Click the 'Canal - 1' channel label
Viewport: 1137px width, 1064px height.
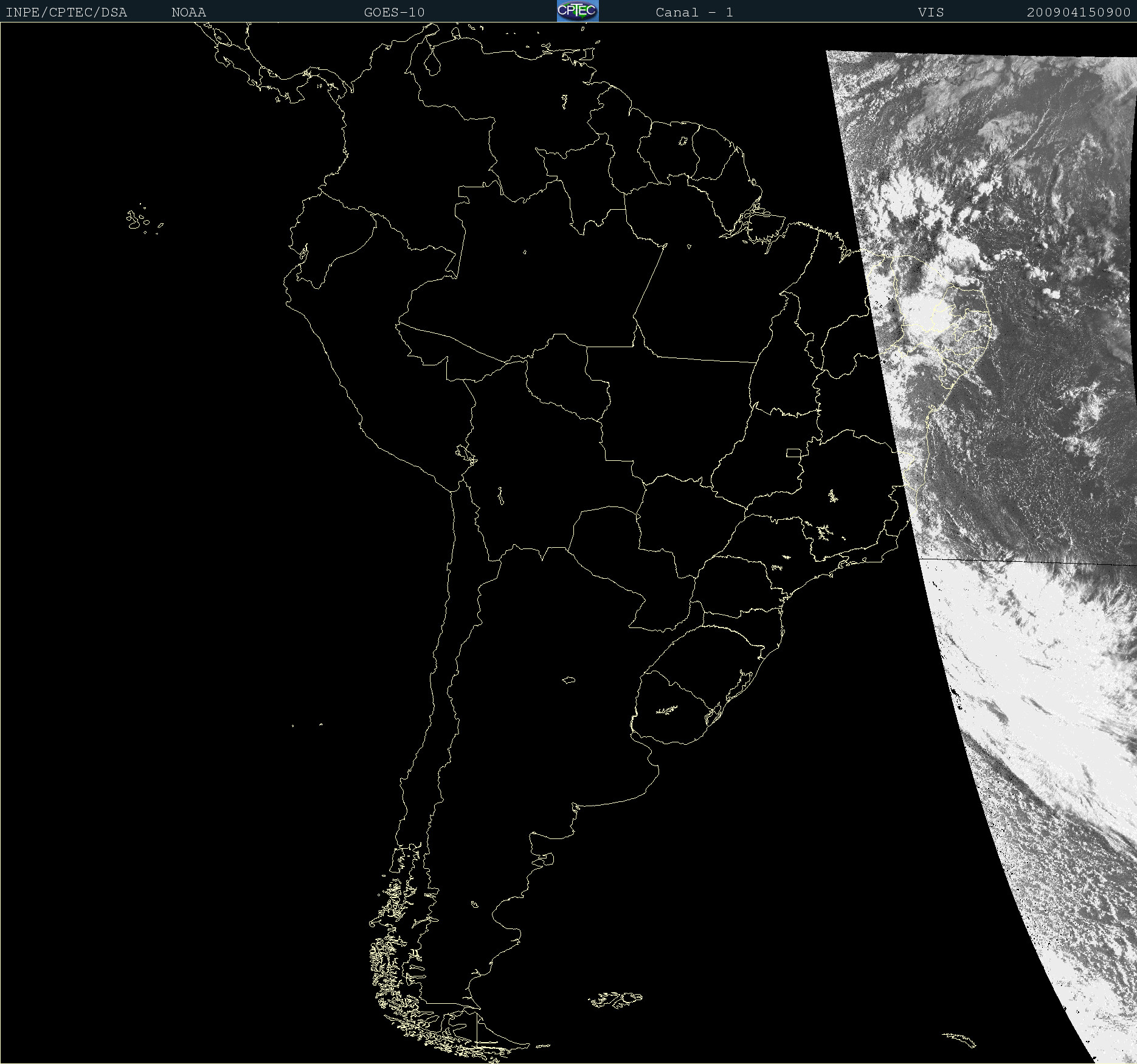(x=694, y=12)
